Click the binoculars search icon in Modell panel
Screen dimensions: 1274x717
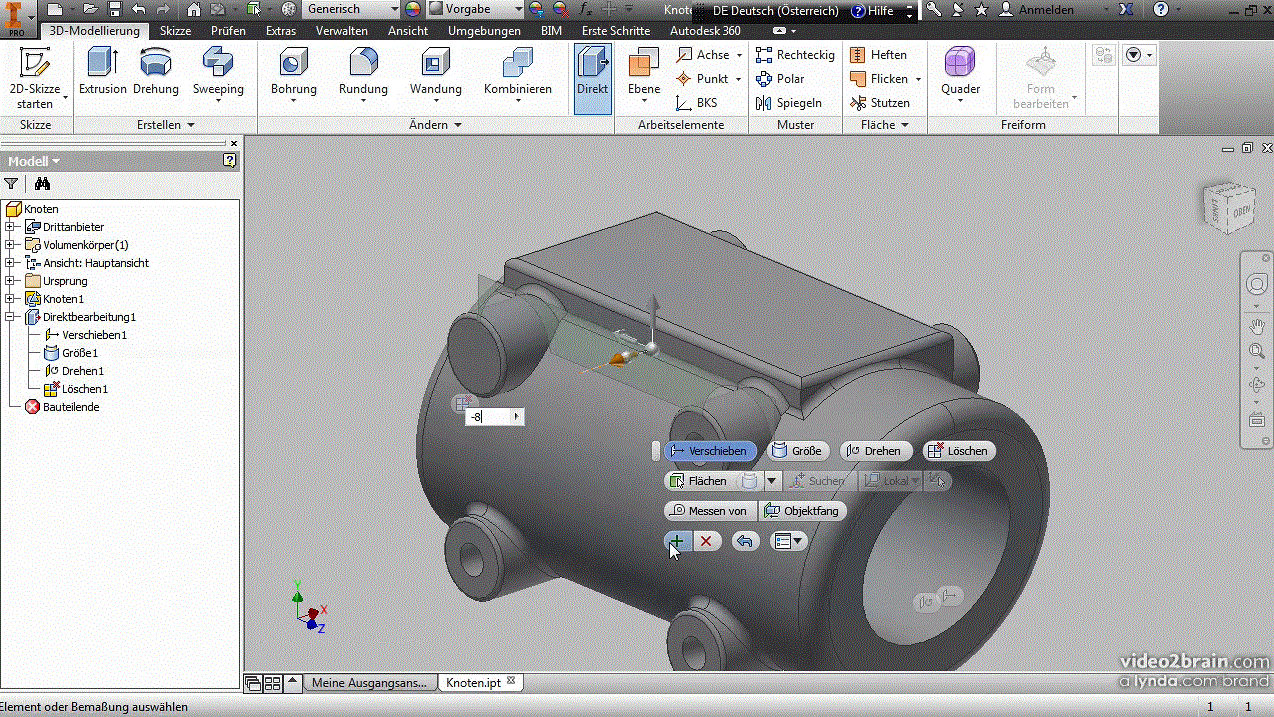(42, 184)
